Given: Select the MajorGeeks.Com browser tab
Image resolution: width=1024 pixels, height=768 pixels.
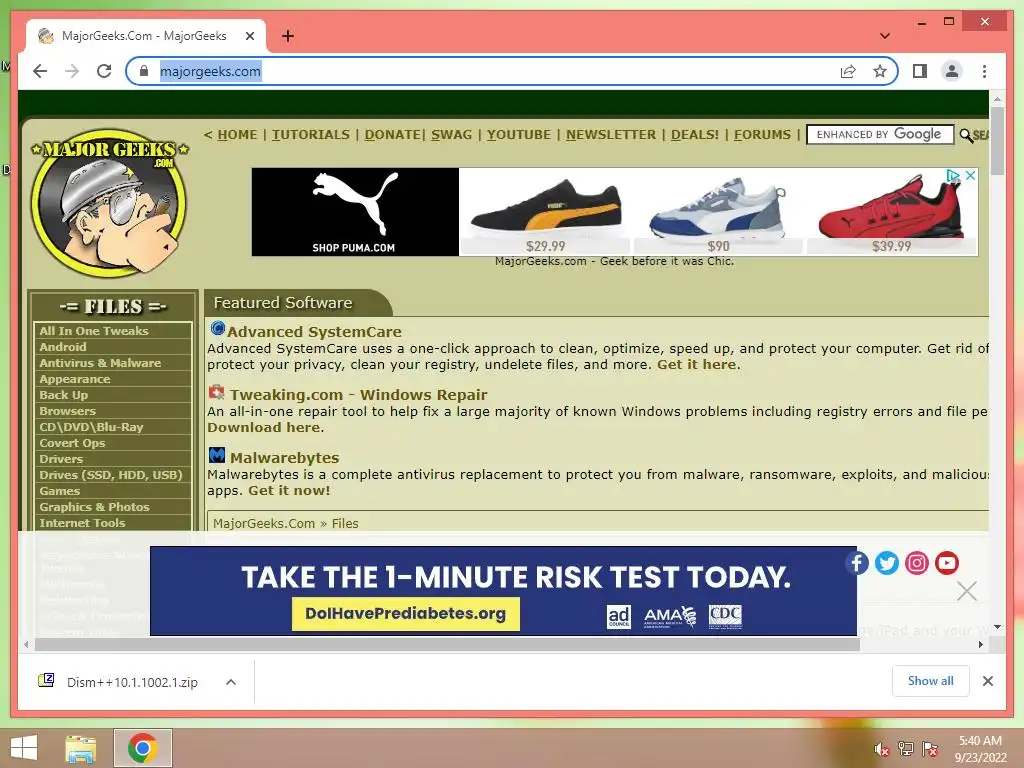Looking at the screenshot, I should click(x=146, y=36).
